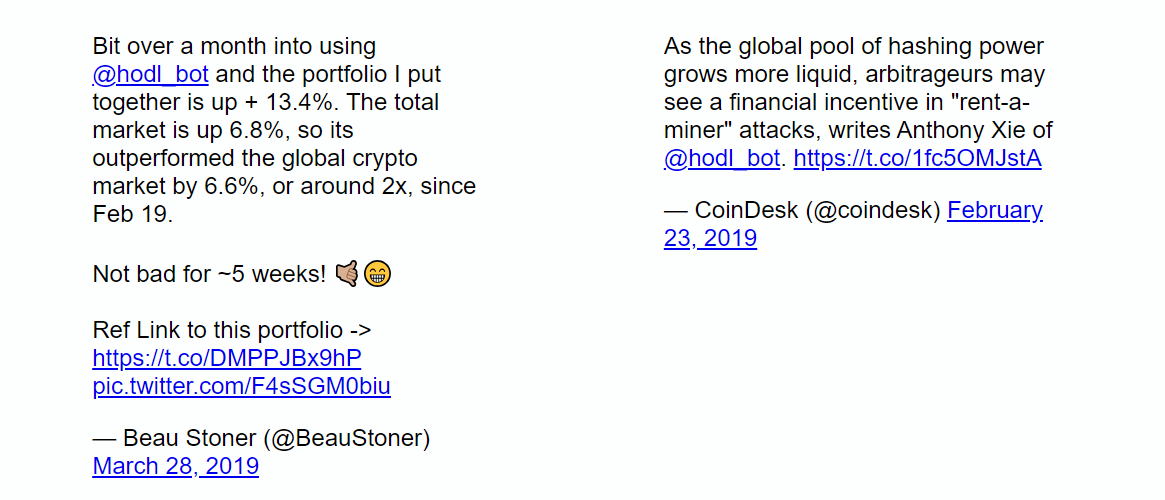1165x500 pixels.
Task: Follow the February 23, 2019 date link
Action: [853, 225]
